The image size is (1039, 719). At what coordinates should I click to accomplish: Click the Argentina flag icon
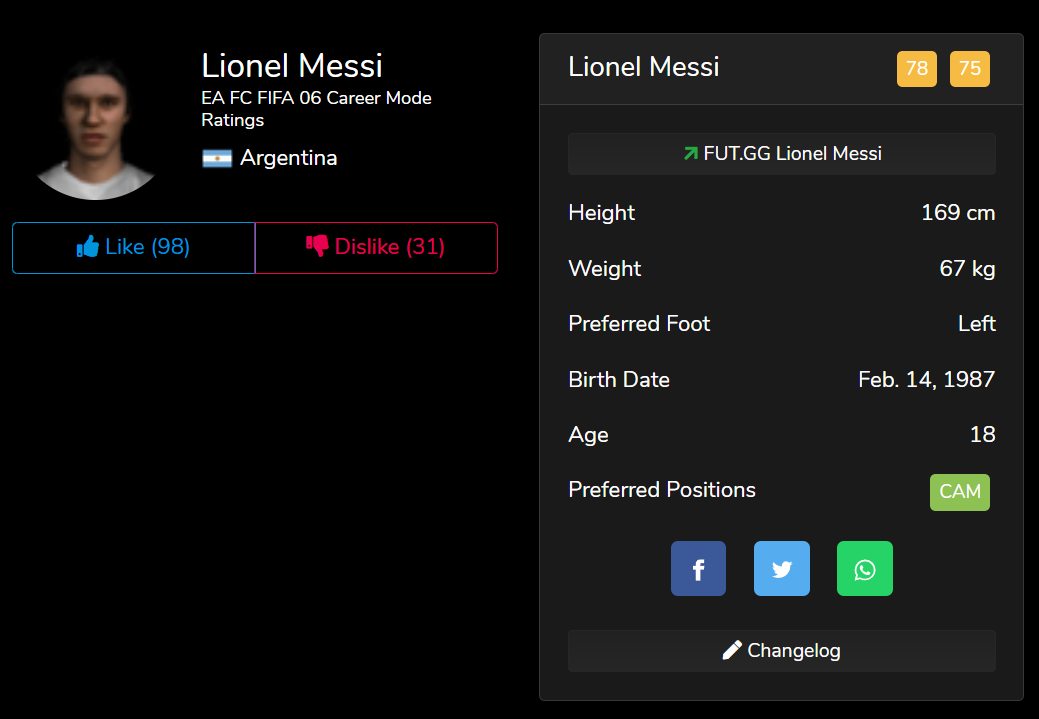click(217, 158)
